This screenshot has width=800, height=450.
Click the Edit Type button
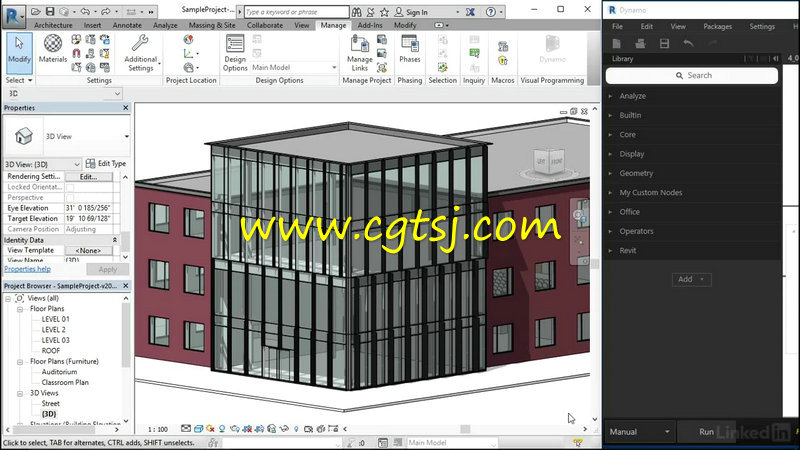click(x=106, y=164)
